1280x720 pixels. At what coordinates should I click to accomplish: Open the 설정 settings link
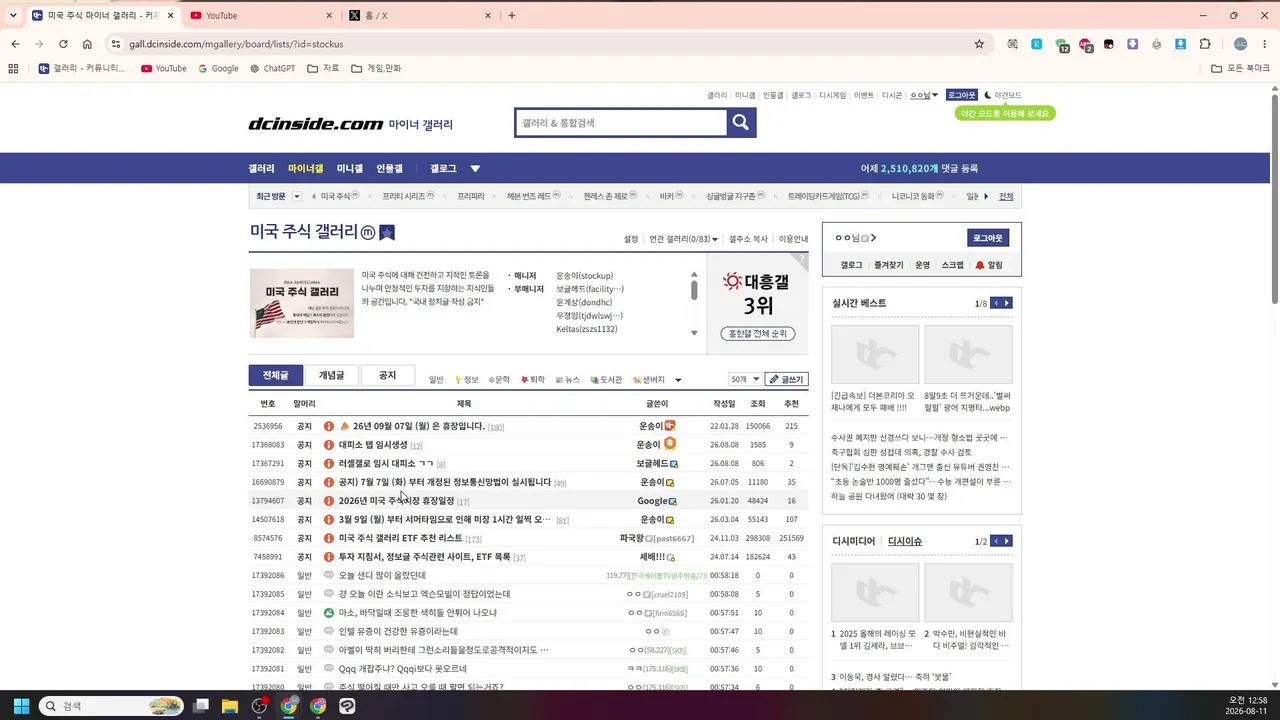631,239
